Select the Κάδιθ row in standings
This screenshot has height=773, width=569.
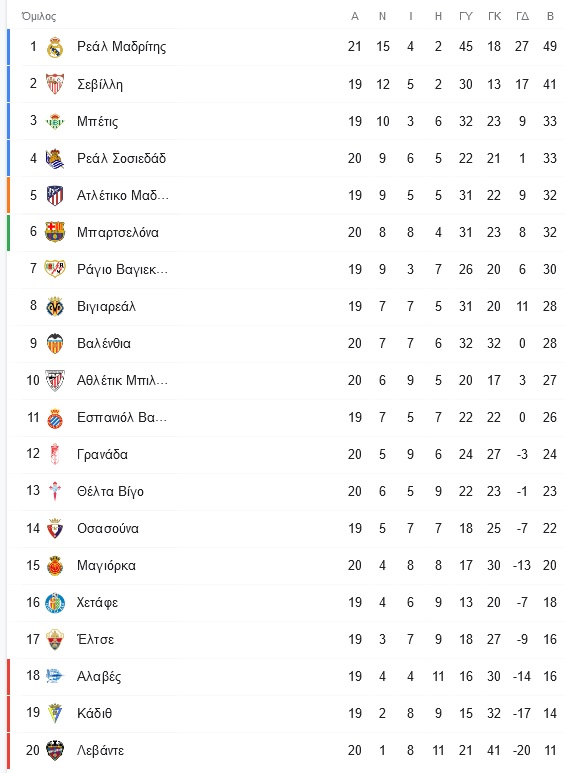tap(286, 713)
